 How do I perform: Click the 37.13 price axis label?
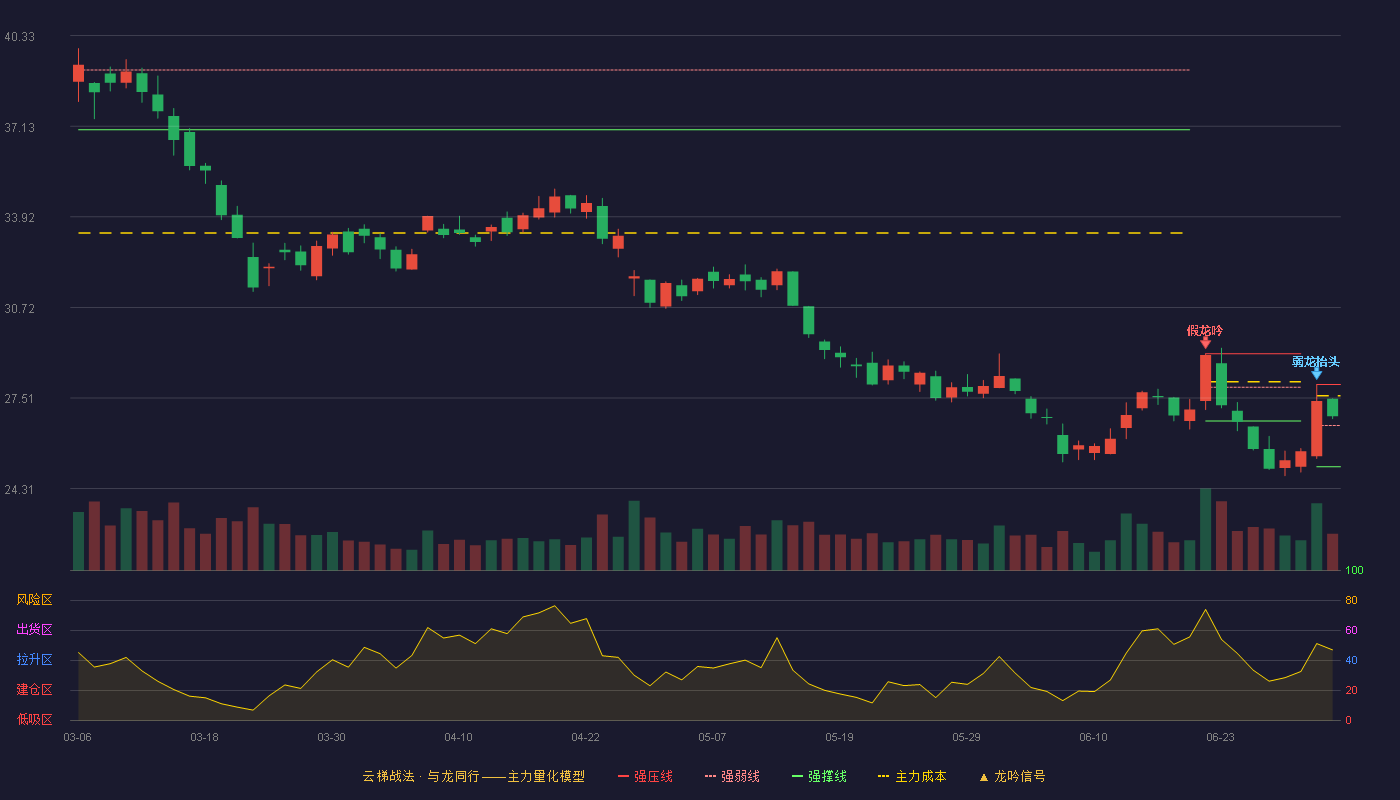click(19, 128)
